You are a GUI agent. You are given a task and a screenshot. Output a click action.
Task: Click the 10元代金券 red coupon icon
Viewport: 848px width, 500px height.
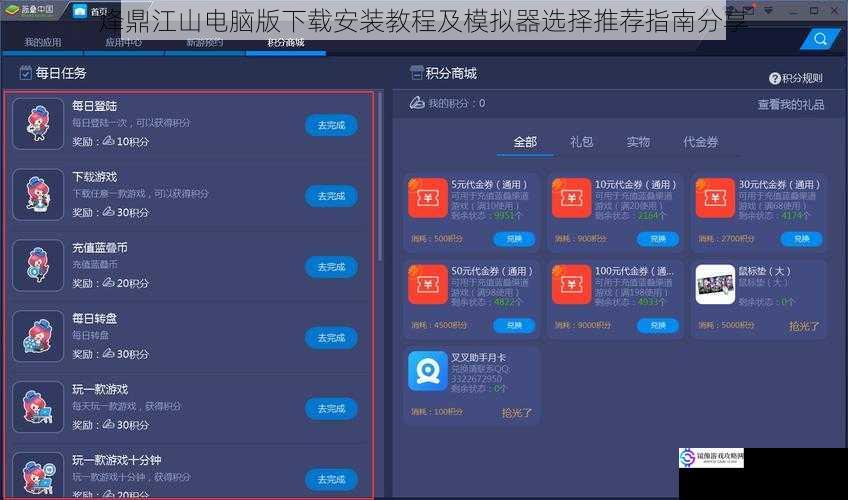572,198
